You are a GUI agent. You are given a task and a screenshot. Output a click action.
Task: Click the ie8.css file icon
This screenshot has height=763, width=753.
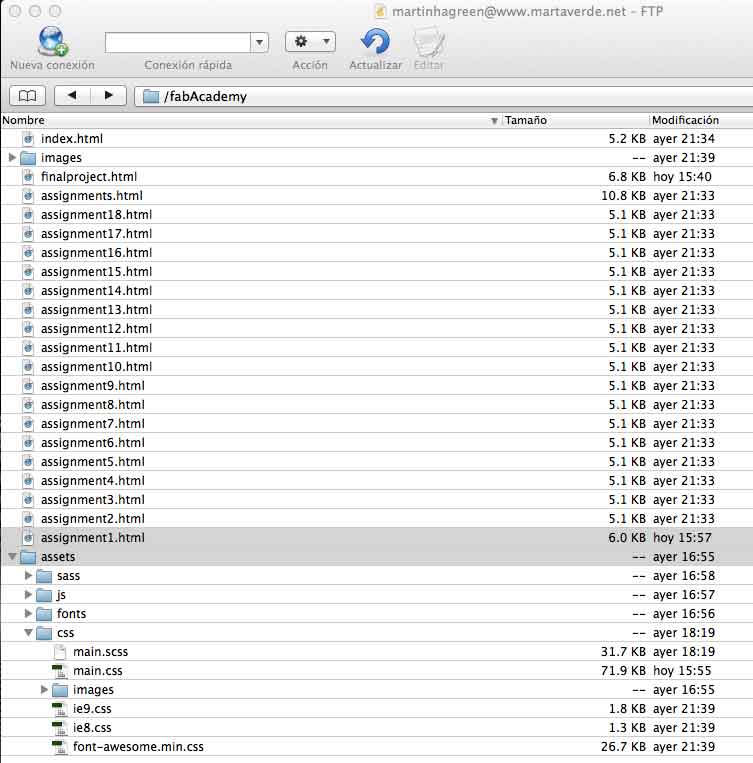tap(59, 727)
